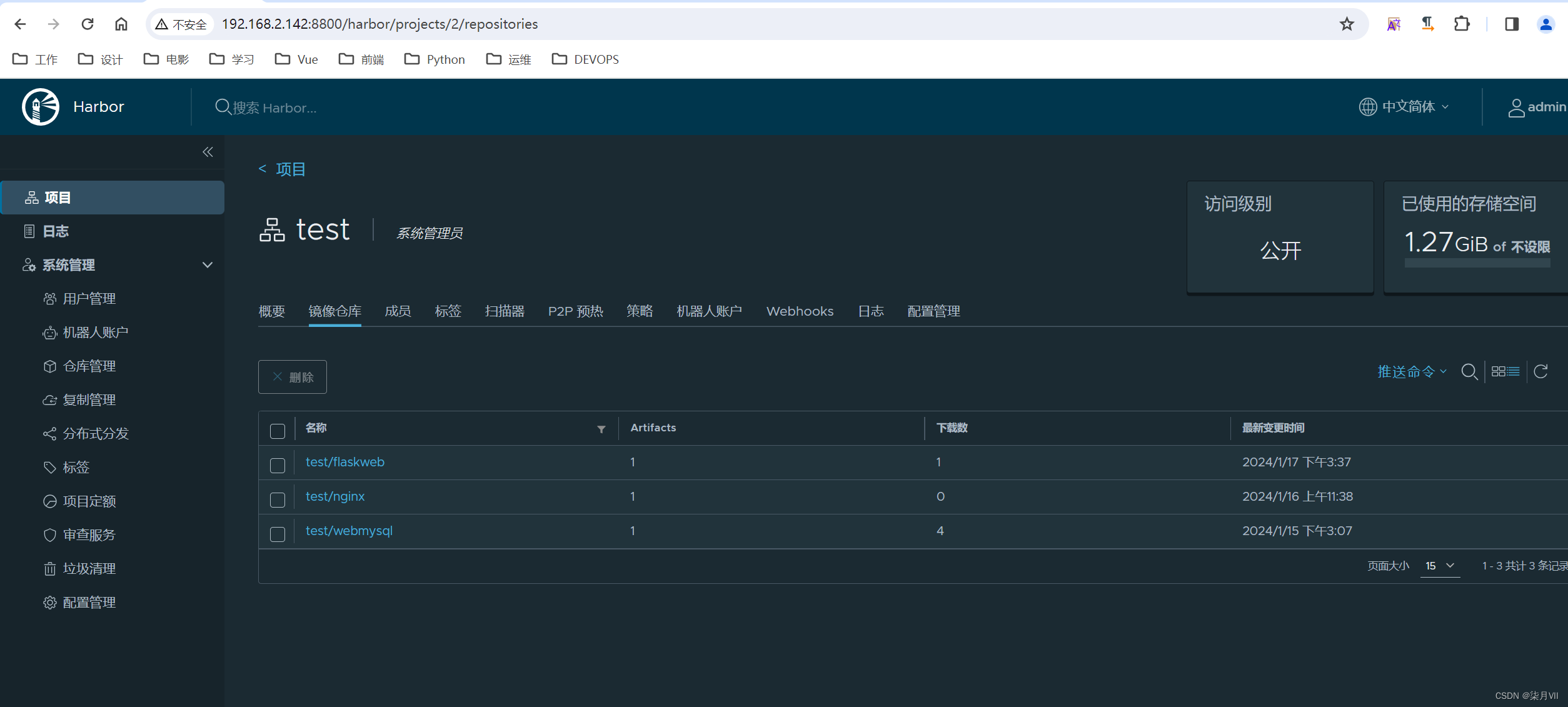Switch to the 概要 tab
1568x707 pixels.
point(272,311)
